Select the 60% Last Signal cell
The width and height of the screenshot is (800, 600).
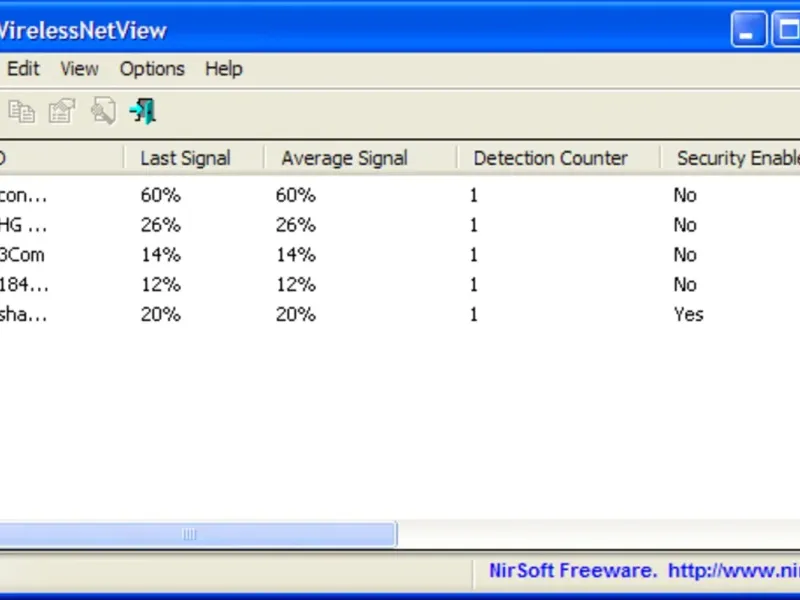point(161,195)
